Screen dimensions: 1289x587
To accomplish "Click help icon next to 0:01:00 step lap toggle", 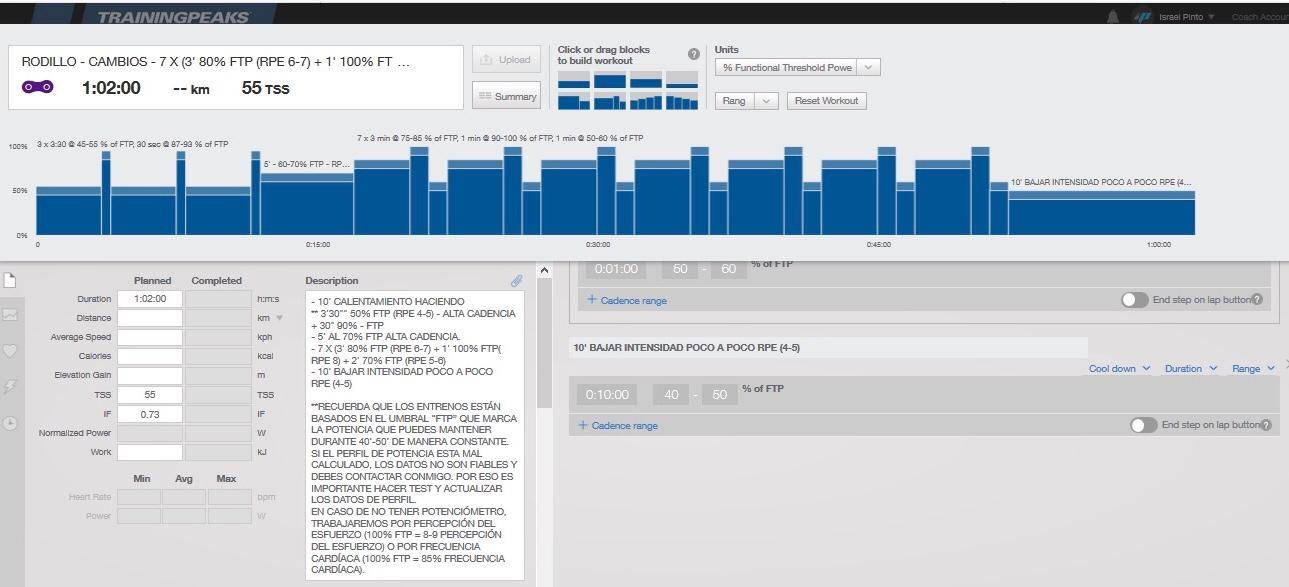I will click(x=1257, y=299).
